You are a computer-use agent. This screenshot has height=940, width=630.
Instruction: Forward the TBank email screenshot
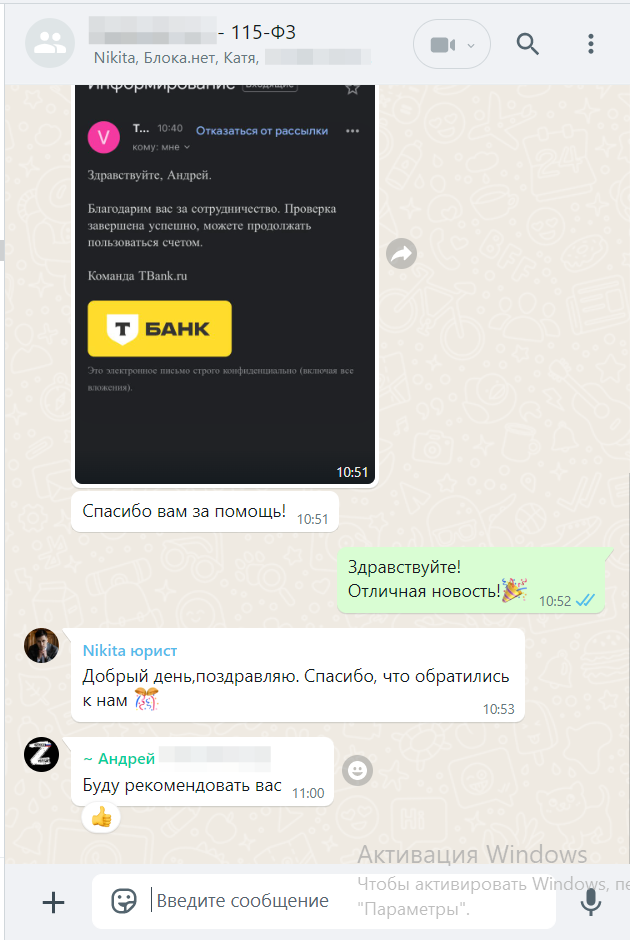402,254
